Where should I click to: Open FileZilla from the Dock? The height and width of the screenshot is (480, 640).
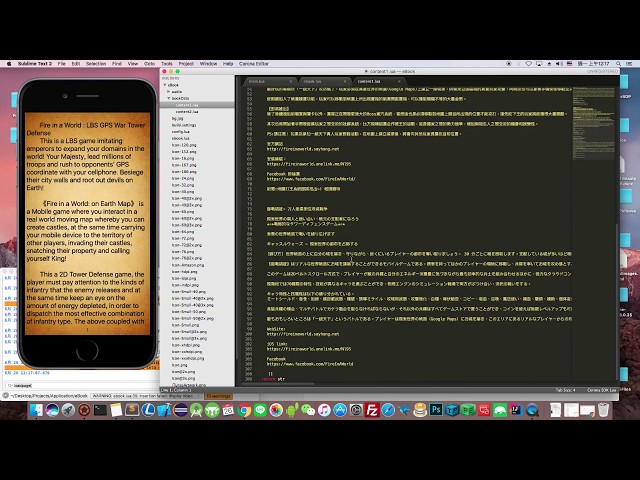[372, 410]
